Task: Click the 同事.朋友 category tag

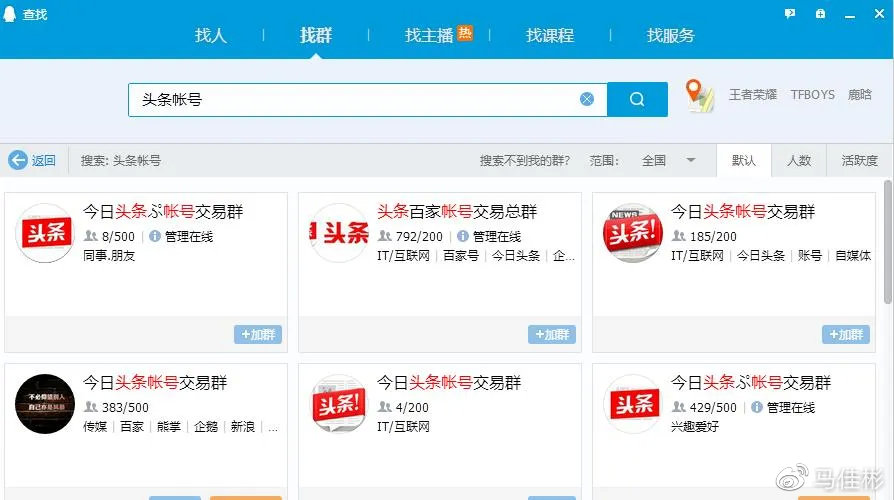Action: point(109,255)
